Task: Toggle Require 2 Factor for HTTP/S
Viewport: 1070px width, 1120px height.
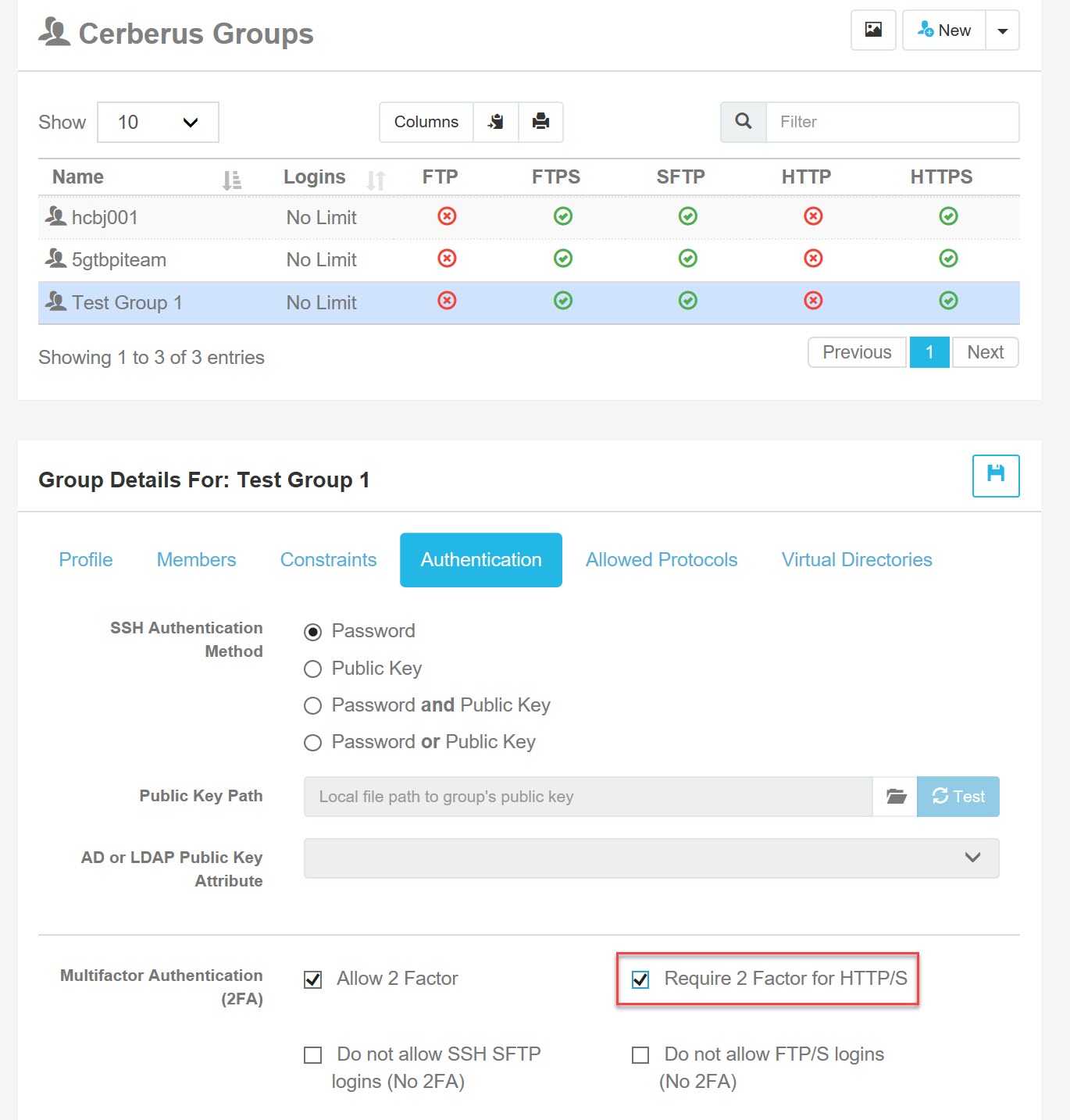Action: (640, 979)
